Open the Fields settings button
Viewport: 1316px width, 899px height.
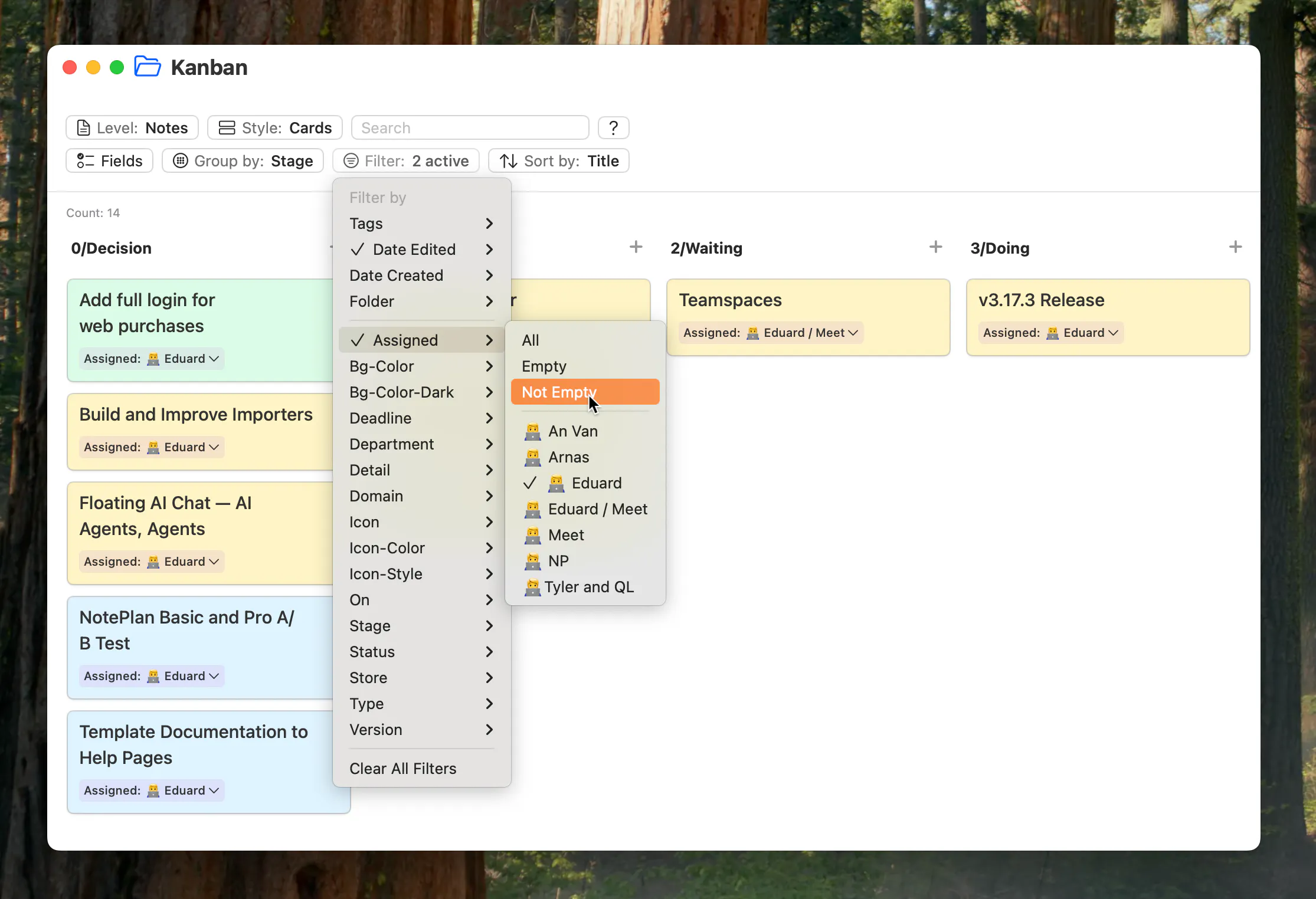pos(110,161)
